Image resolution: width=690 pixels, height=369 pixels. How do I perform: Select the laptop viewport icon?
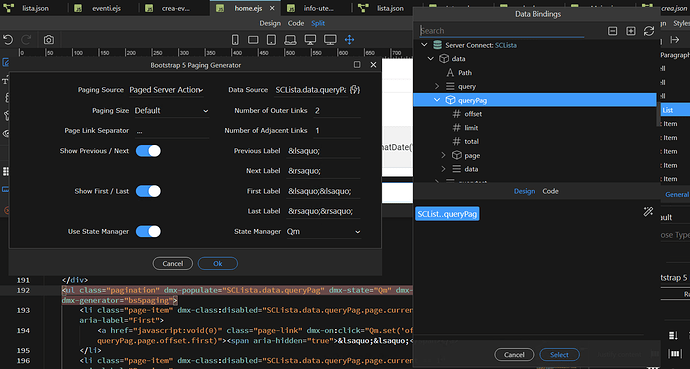[x=290, y=40]
